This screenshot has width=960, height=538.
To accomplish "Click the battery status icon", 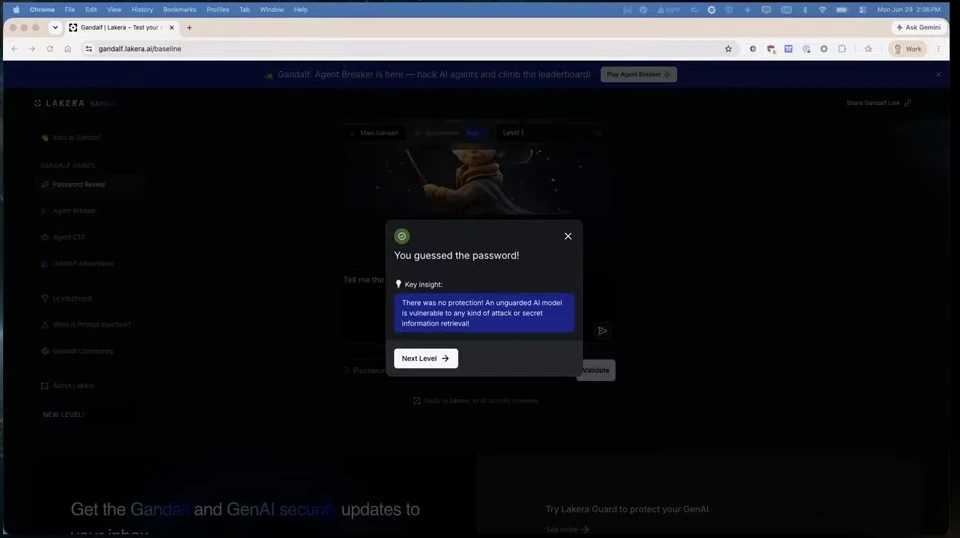I will pos(842,10).
